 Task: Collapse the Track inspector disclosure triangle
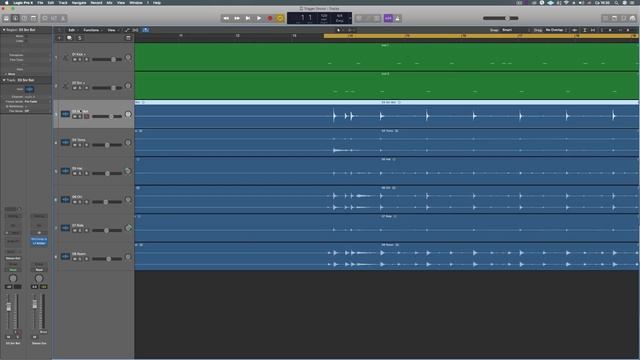click(x=4, y=80)
